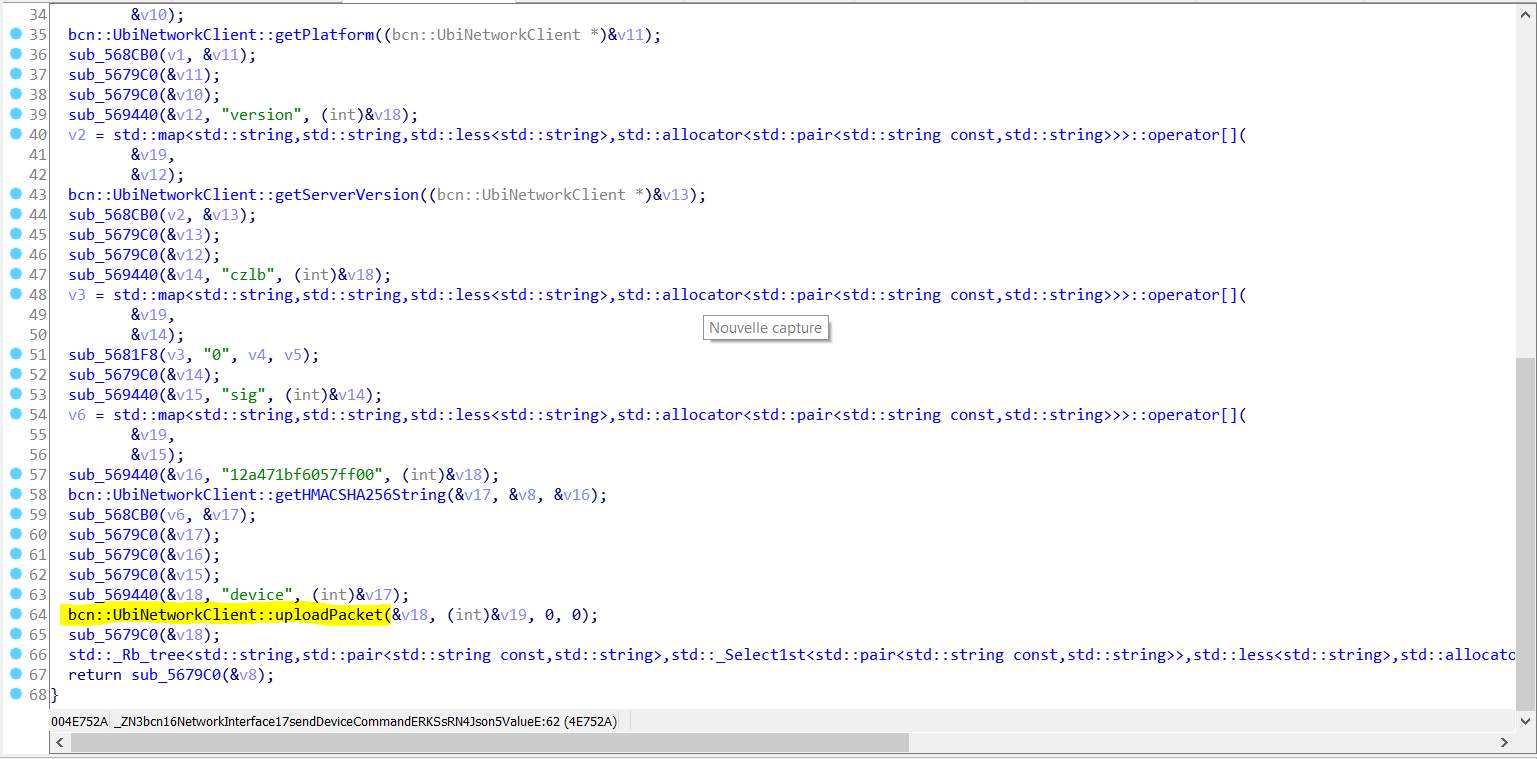This screenshot has height=759, width=1537.
Task: Click the blue dot beside line 44
Action: pyautogui.click(x=15, y=214)
